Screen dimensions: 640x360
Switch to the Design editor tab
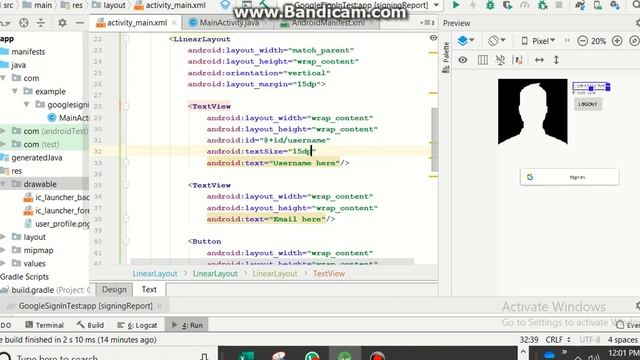(x=114, y=289)
